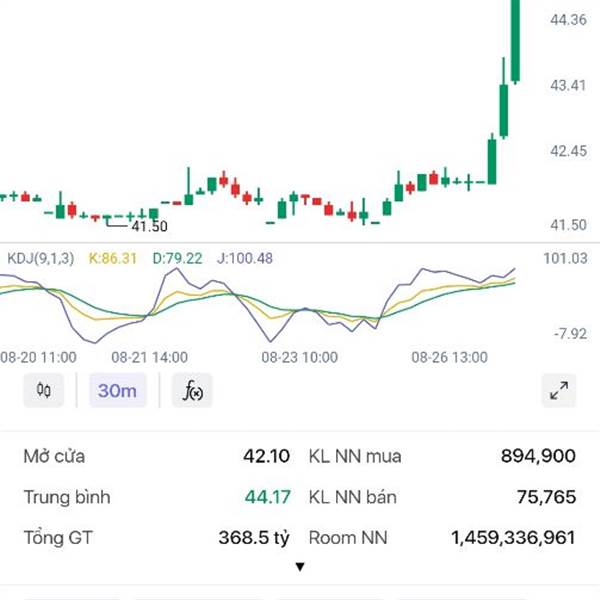Select the 08-23 10:00 time axis label
Viewport: 600px width, 600px height.
tap(300, 357)
